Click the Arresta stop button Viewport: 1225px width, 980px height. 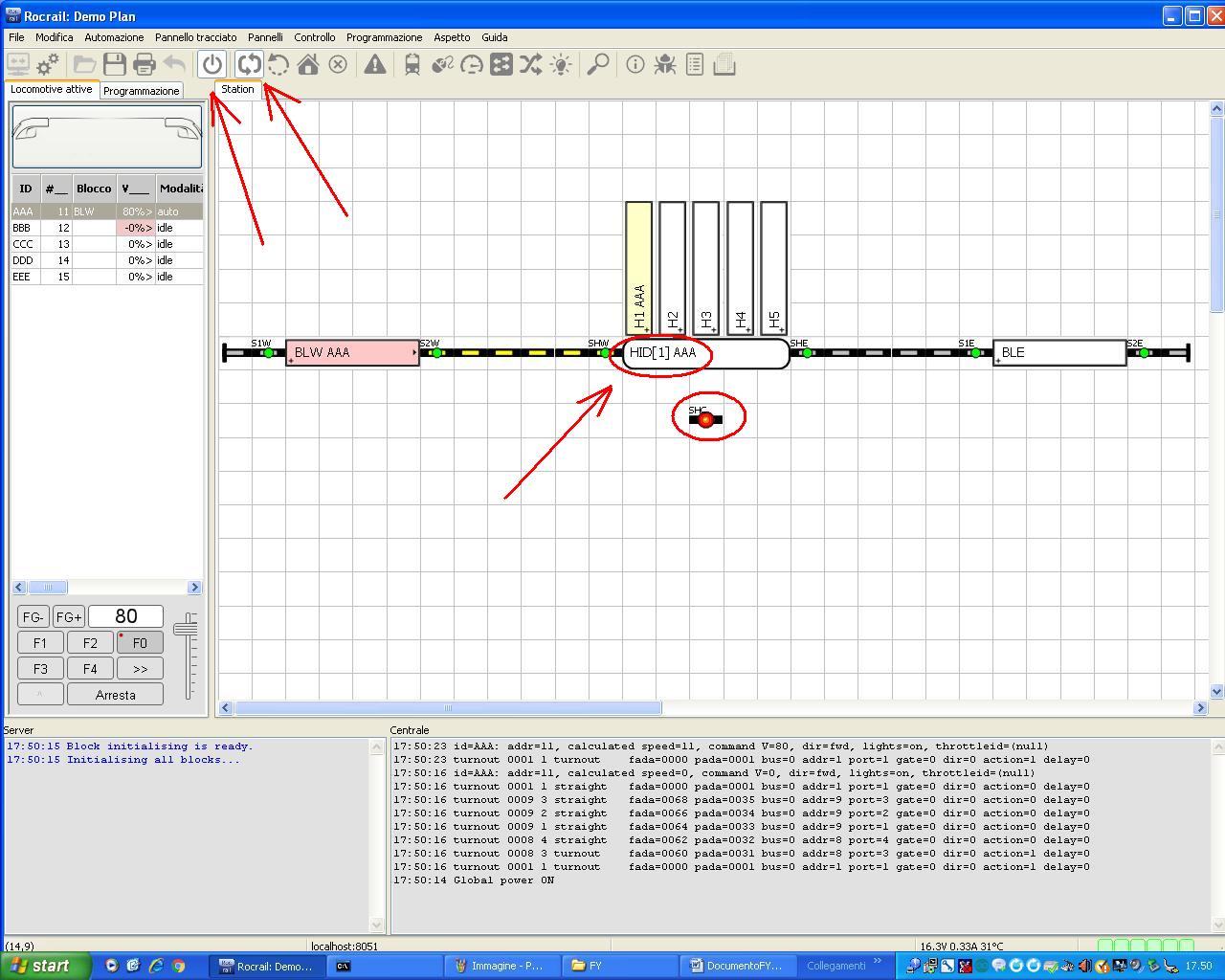(x=115, y=695)
